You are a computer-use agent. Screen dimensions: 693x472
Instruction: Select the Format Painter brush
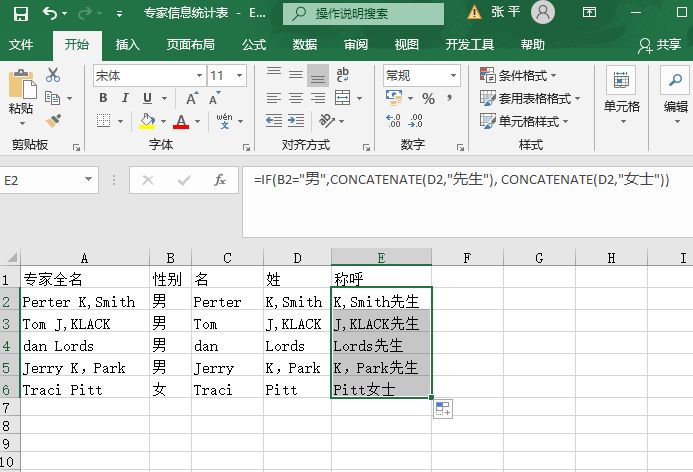pos(53,120)
